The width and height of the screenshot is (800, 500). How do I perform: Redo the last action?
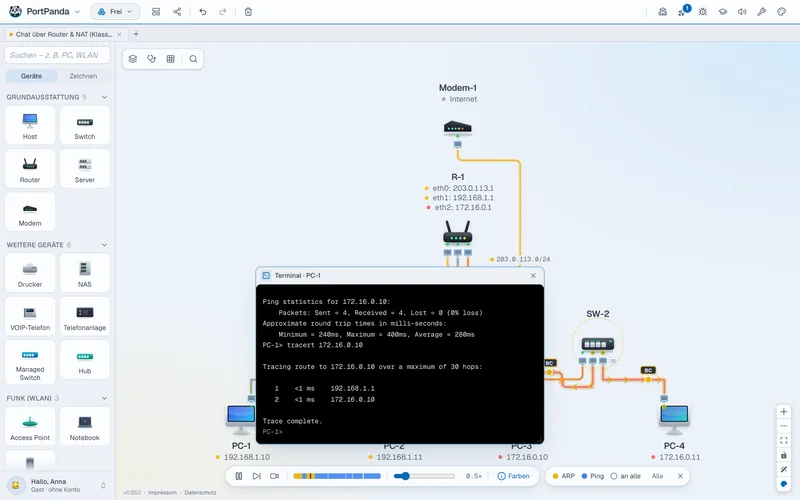tap(222, 12)
